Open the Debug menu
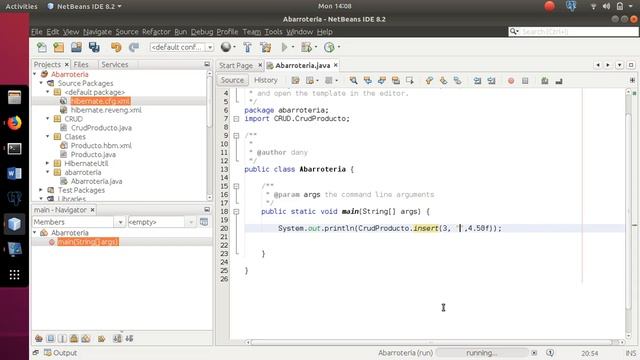The width and height of the screenshot is (640, 360). pos(202,32)
